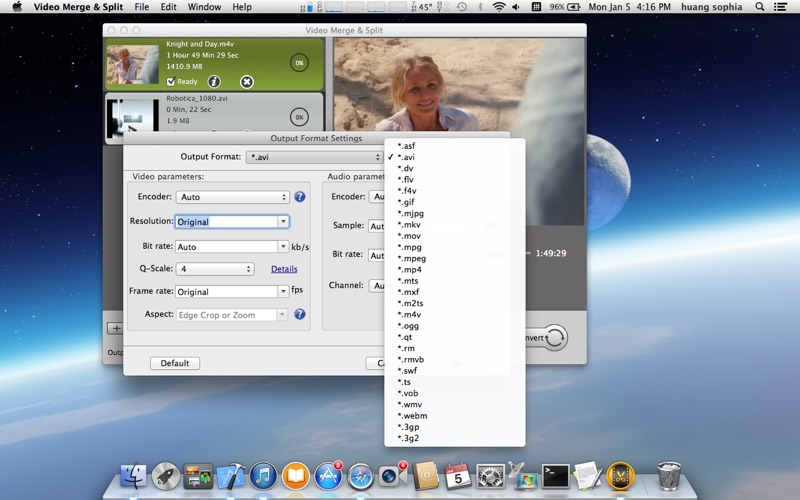The width and height of the screenshot is (800, 500).
Task: Open the Q-Scale Details link
Action: 284,269
